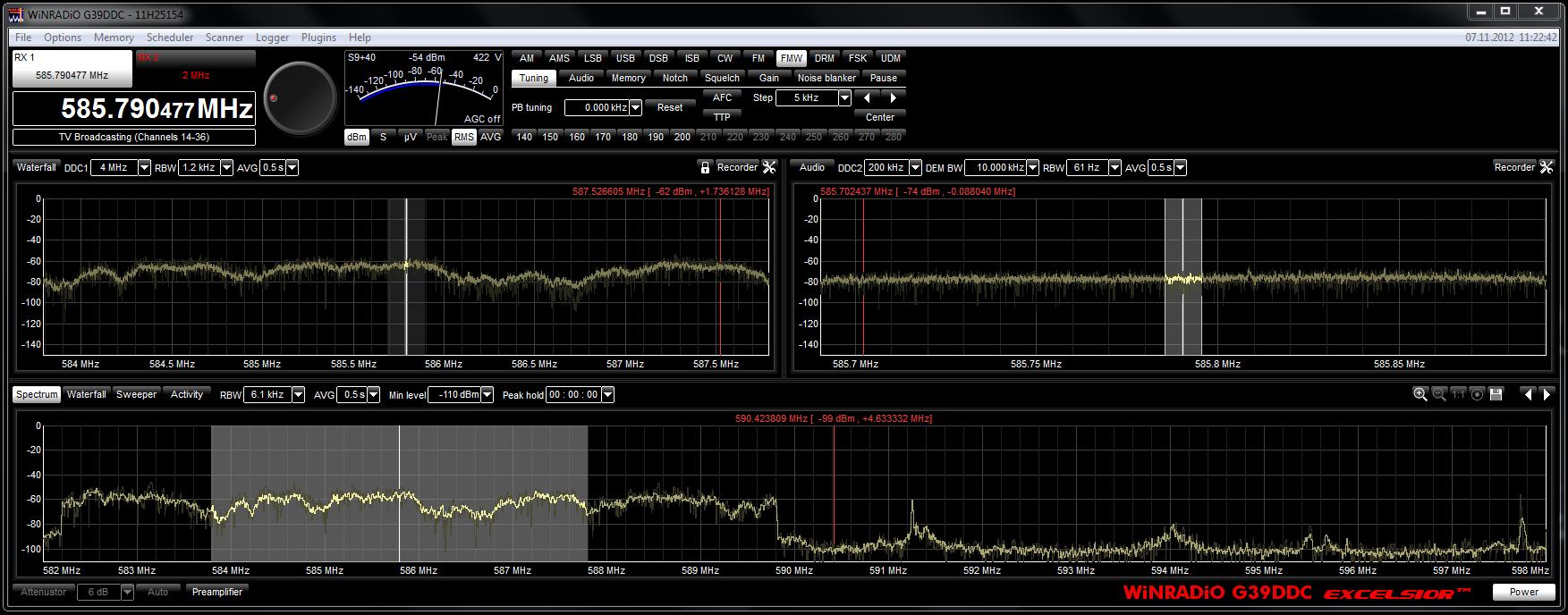Switch to the Noise blanker tab
1568x615 pixels.
(x=827, y=78)
